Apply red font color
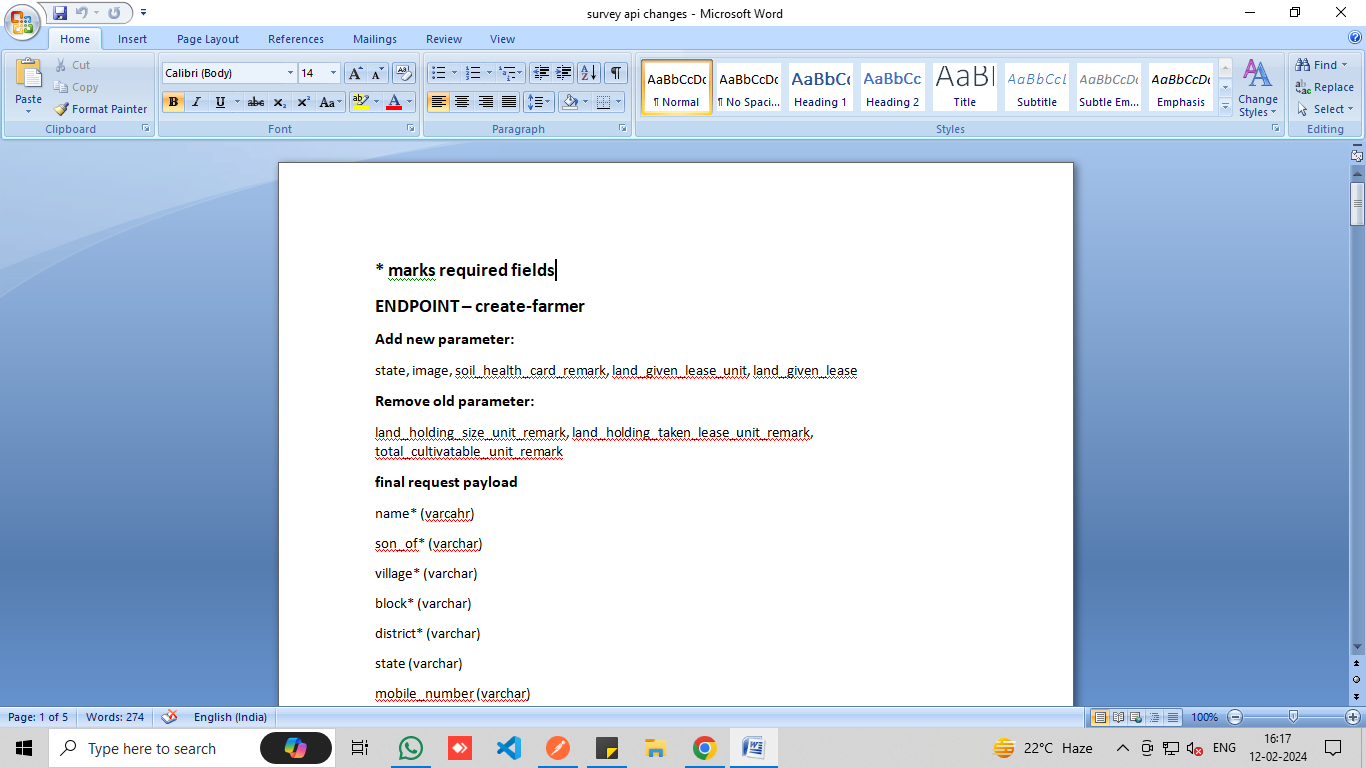The height and width of the screenshot is (768, 1366). pos(394,102)
